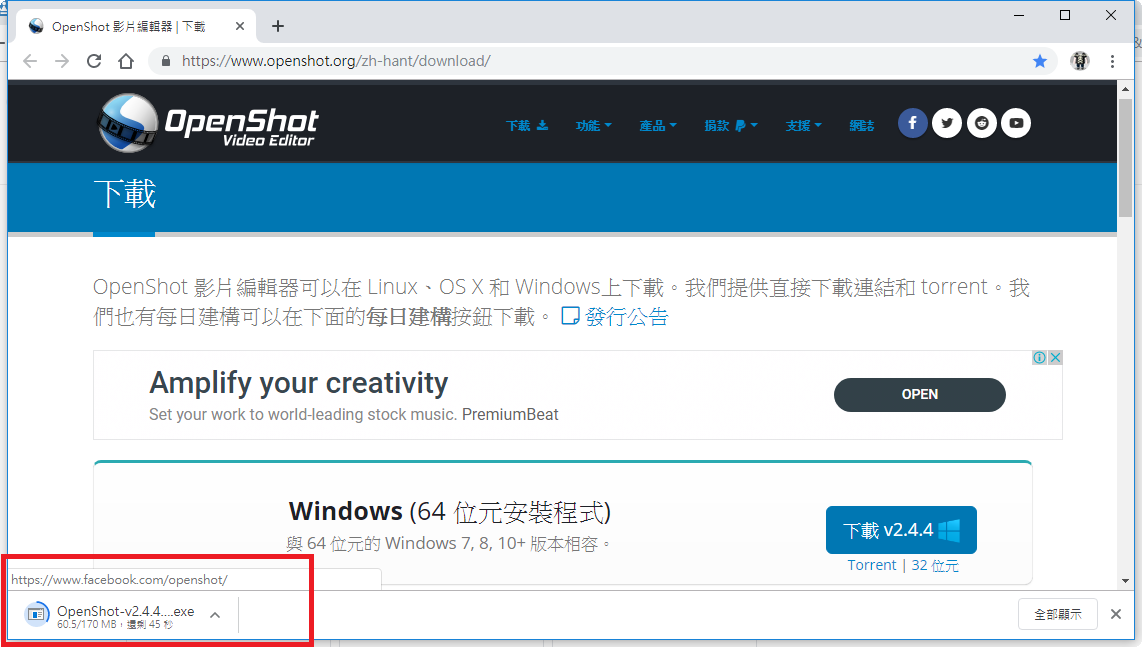Open the Chrome profile avatar

tap(1080, 61)
